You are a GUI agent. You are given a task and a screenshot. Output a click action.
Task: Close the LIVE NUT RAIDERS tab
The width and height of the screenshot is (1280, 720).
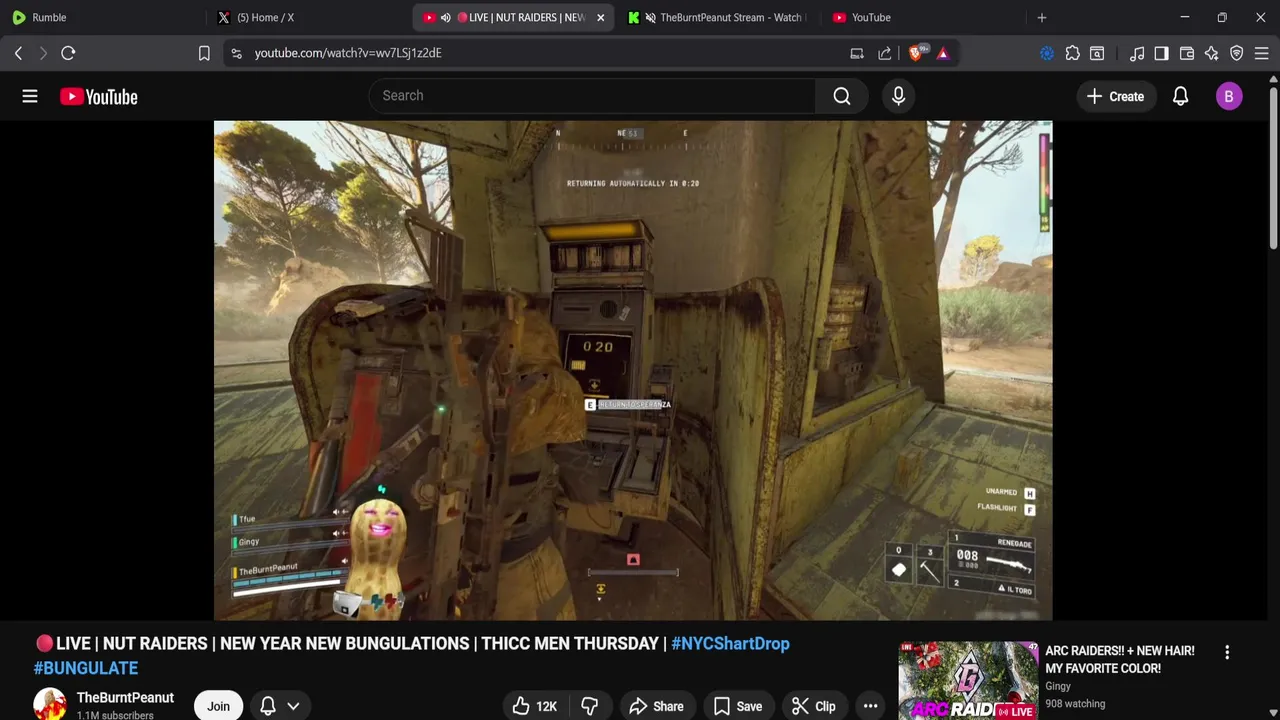(600, 17)
